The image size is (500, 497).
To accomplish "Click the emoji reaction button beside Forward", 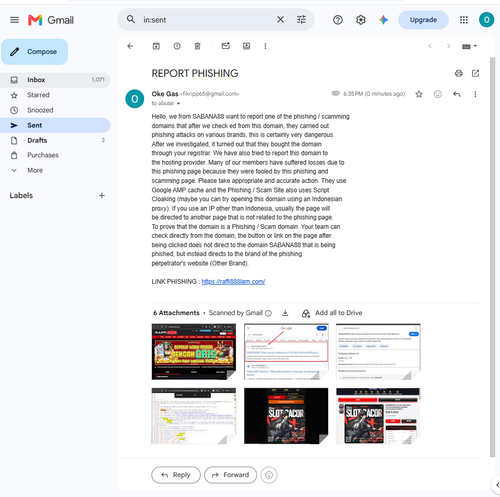I will pos(269,475).
